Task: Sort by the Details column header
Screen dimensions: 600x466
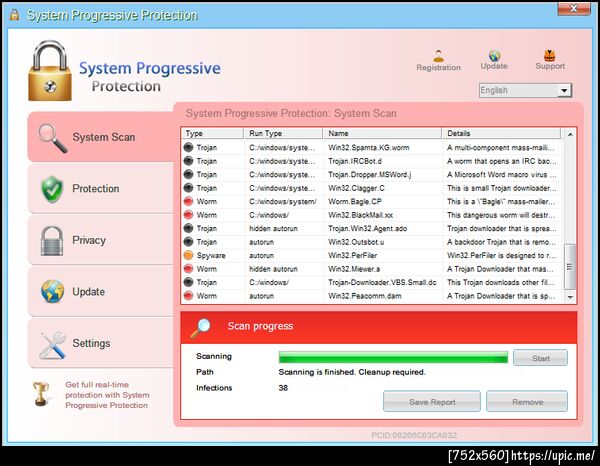Action: [x=501, y=133]
